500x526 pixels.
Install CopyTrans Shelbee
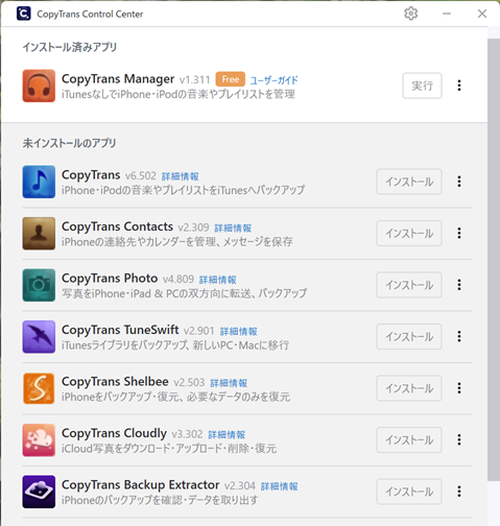tap(409, 388)
